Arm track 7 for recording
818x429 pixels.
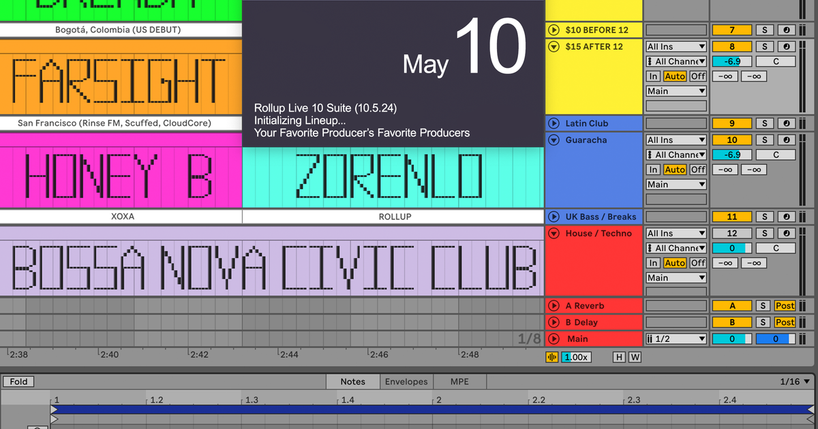click(x=787, y=30)
